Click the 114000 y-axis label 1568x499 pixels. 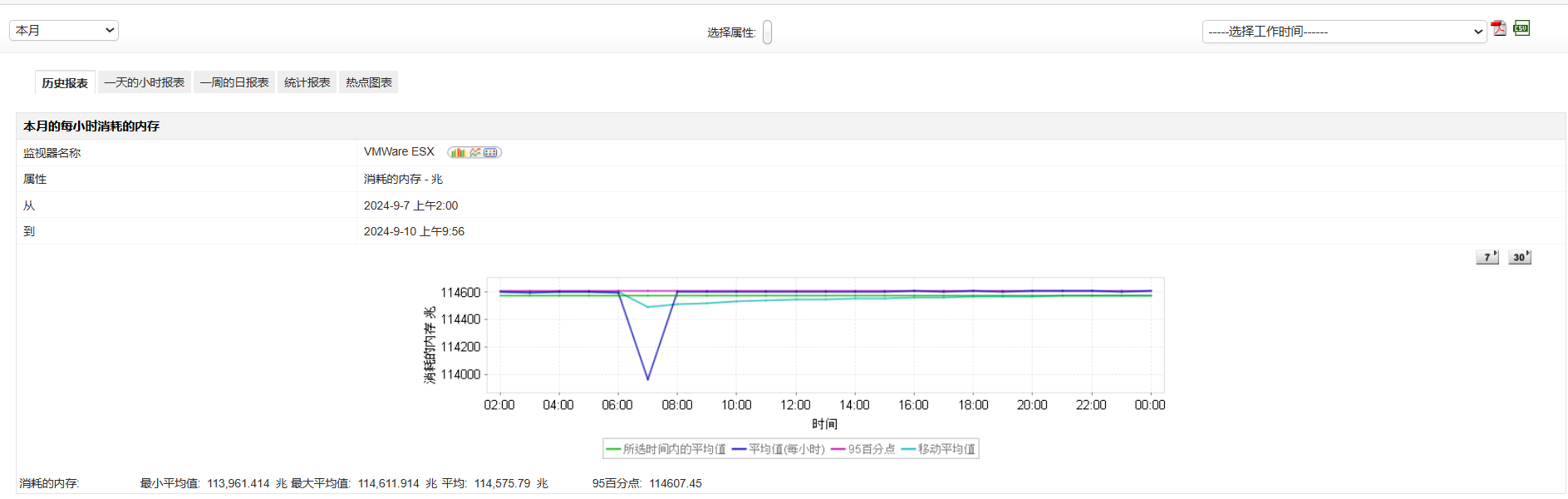click(460, 374)
